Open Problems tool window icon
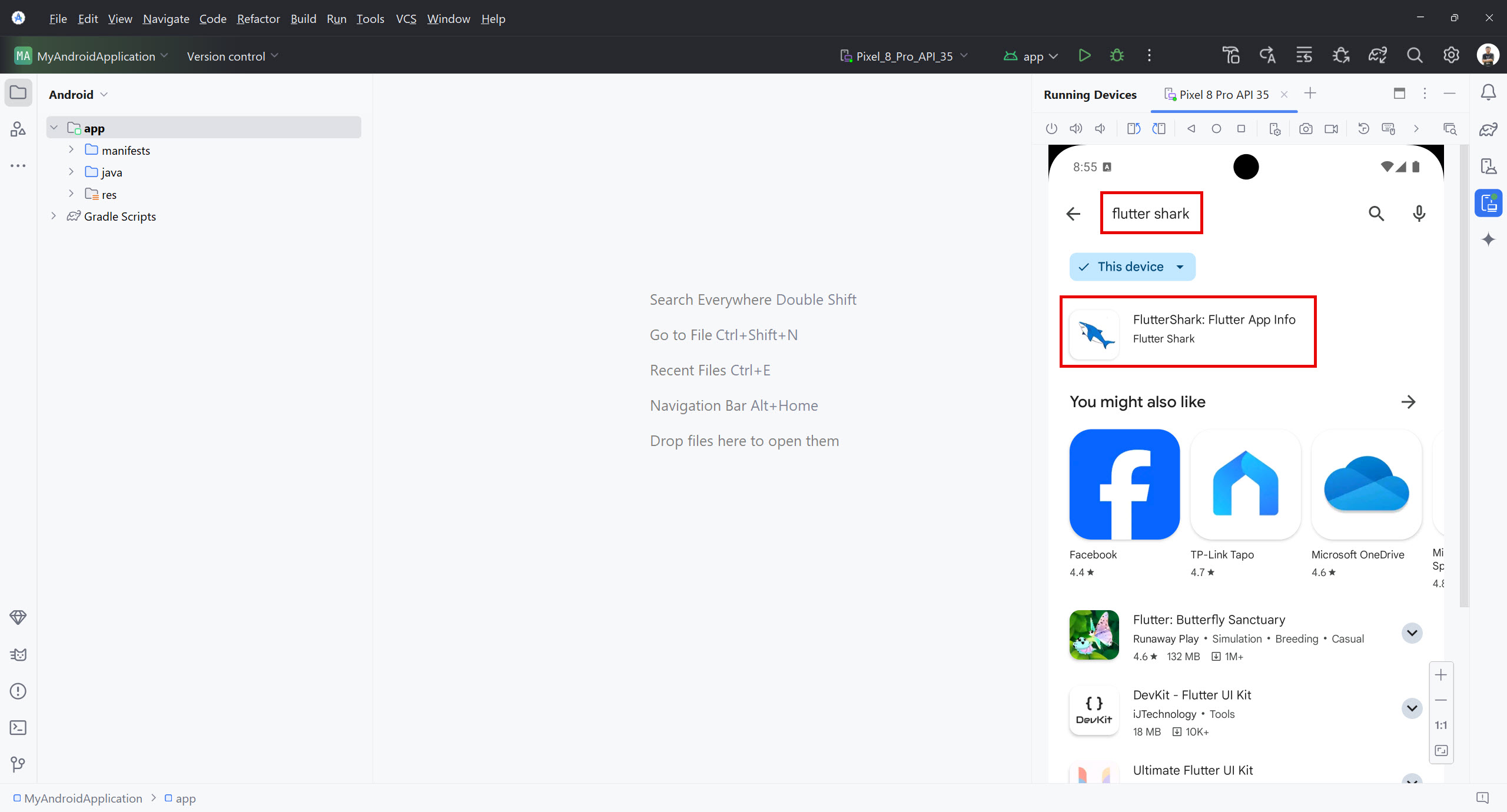This screenshot has width=1507, height=812. (18, 691)
